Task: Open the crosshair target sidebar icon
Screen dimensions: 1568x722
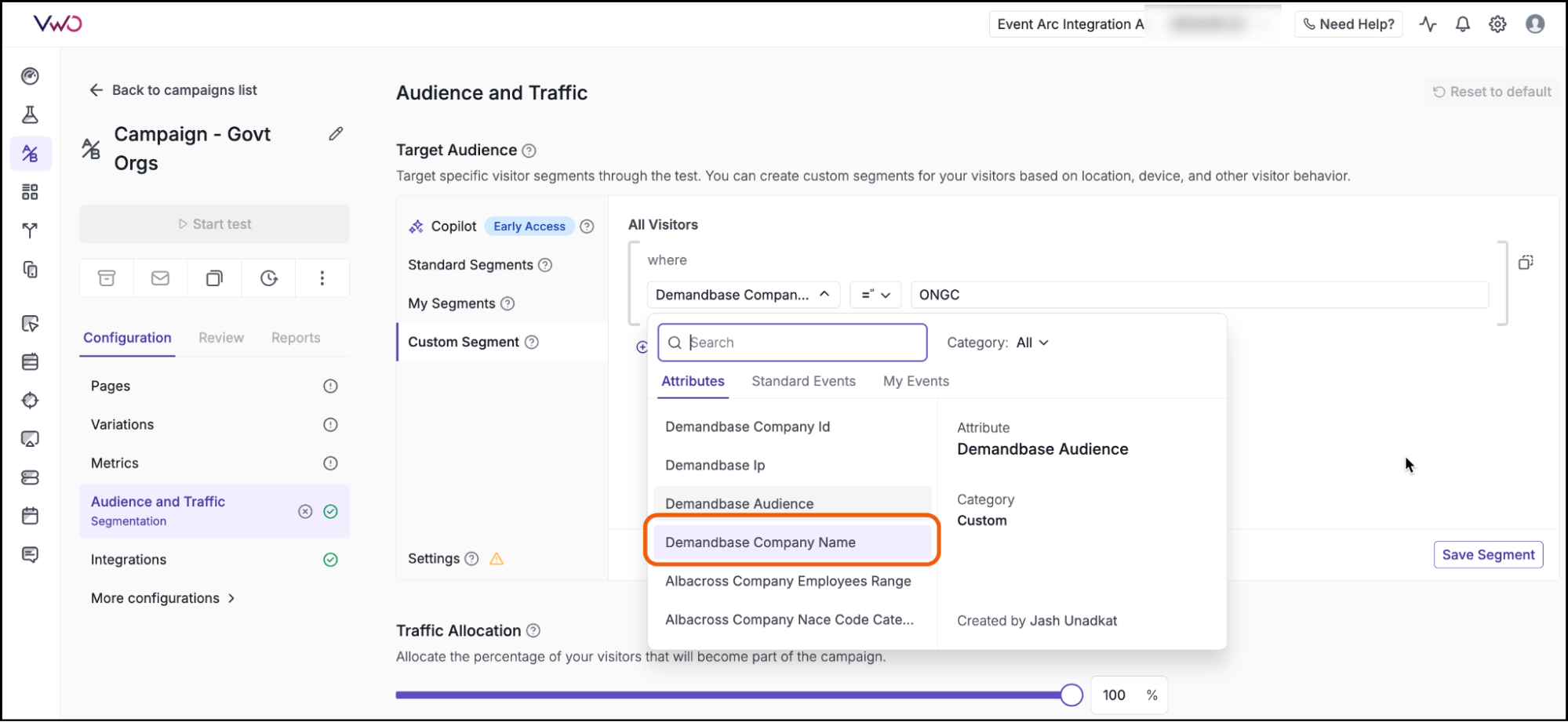Action: click(x=30, y=400)
